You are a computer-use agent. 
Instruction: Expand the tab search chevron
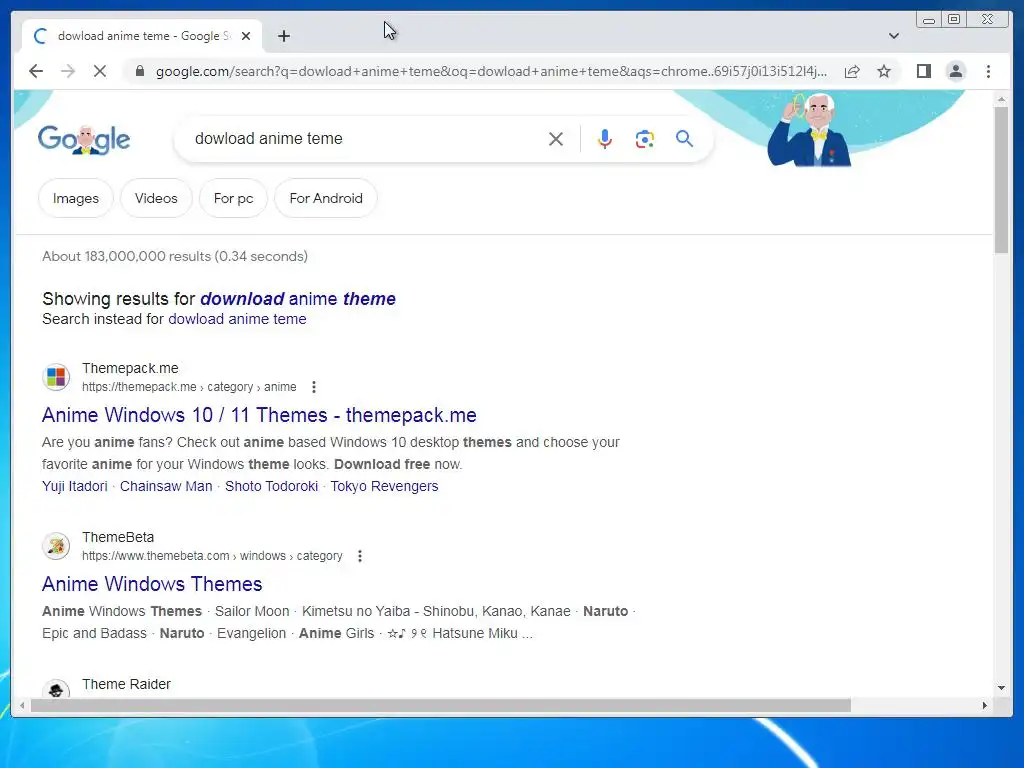[x=893, y=36]
